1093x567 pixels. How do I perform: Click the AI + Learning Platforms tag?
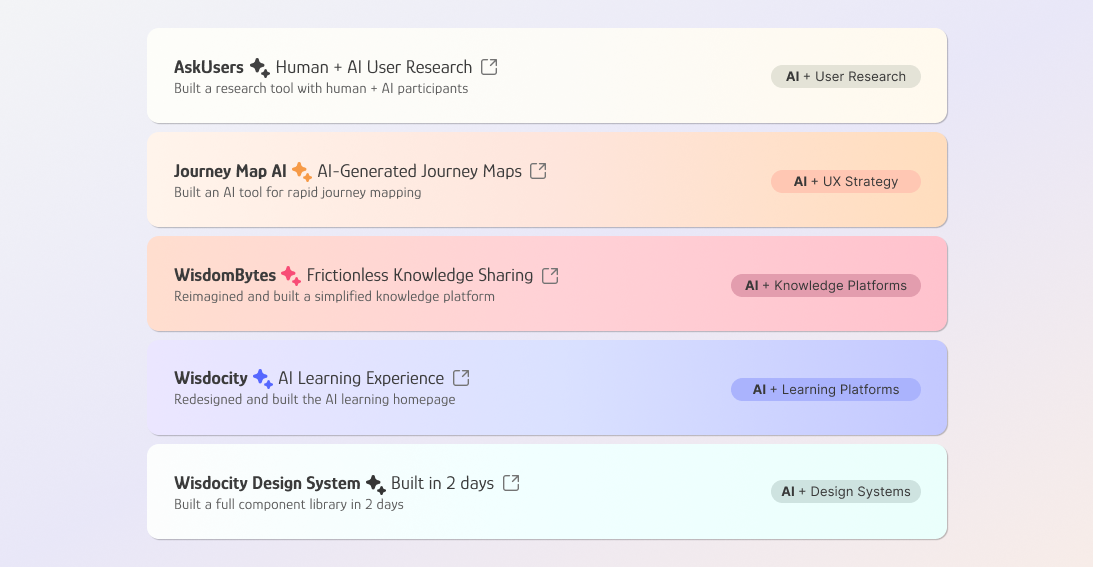825,390
